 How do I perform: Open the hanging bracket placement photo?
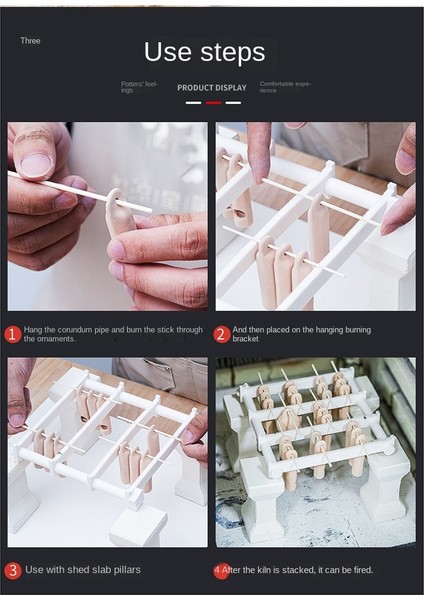pos(316,216)
